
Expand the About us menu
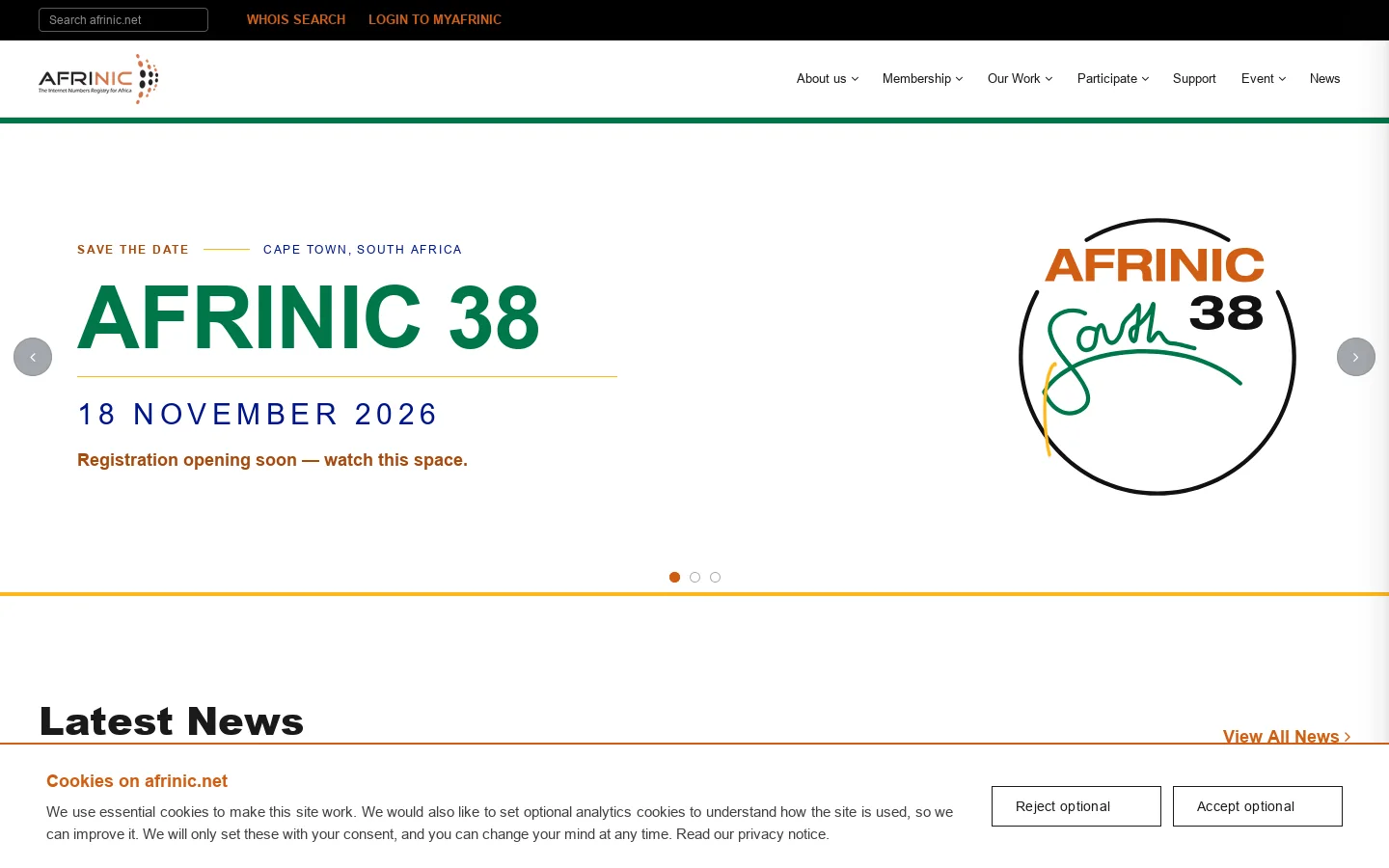pyautogui.click(x=828, y=79)
